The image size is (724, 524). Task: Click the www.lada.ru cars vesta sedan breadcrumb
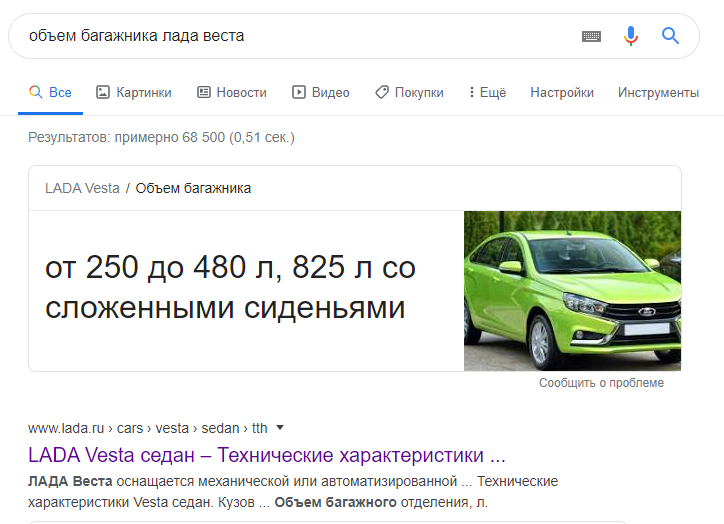(x=148, y=428)
